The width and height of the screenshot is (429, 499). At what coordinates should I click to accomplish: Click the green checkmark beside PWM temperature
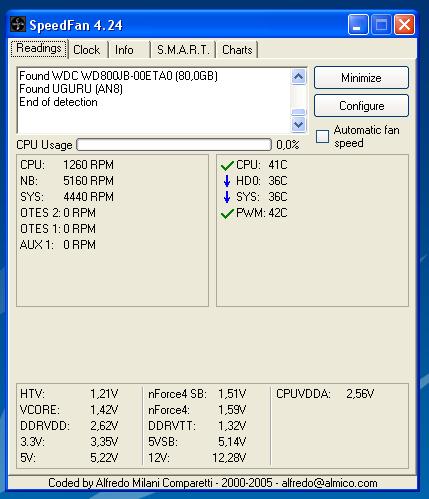point(227,213)
